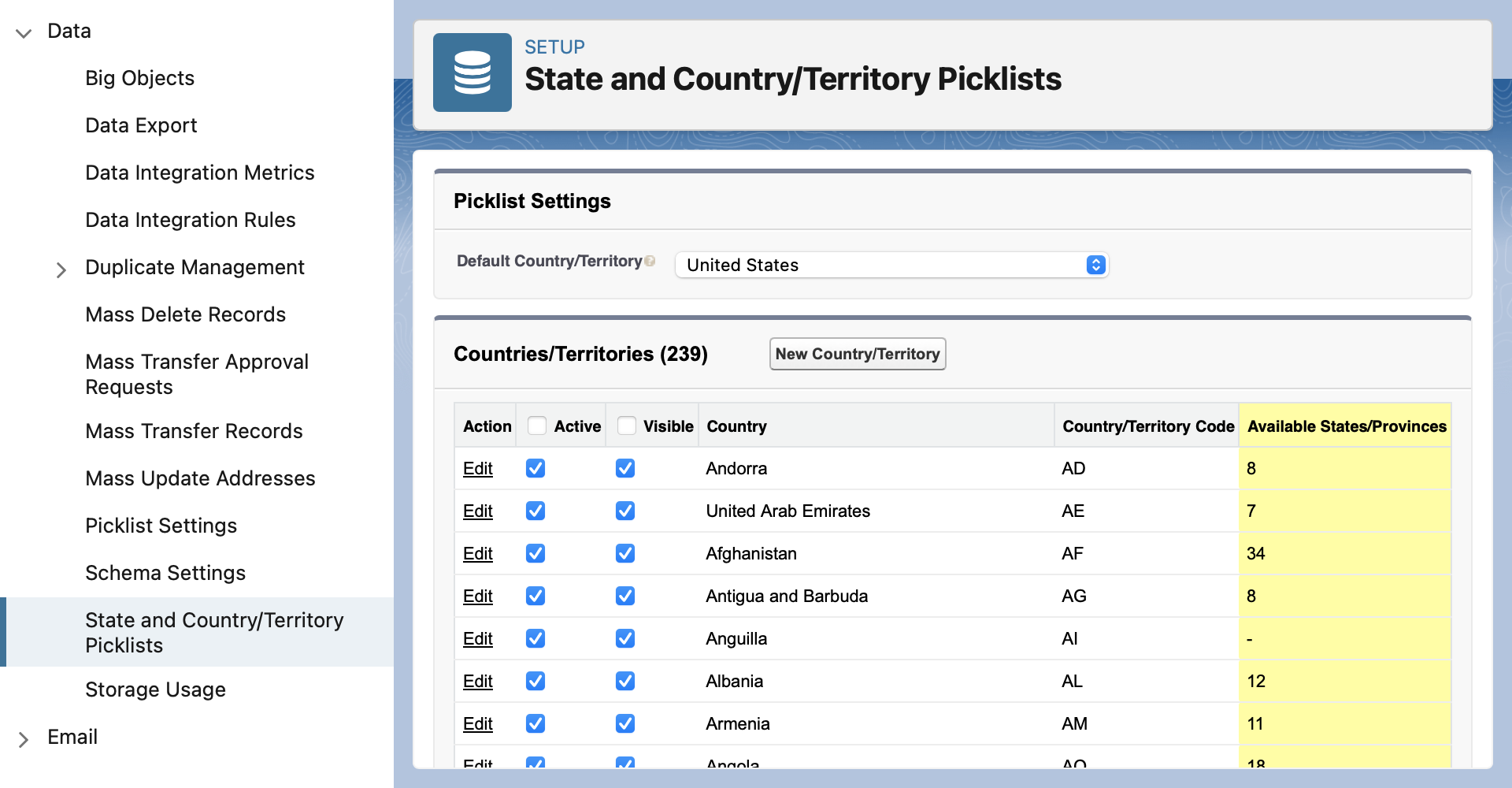
Task: Go to Mass Delete Records
Action: (x=185, y=314)
